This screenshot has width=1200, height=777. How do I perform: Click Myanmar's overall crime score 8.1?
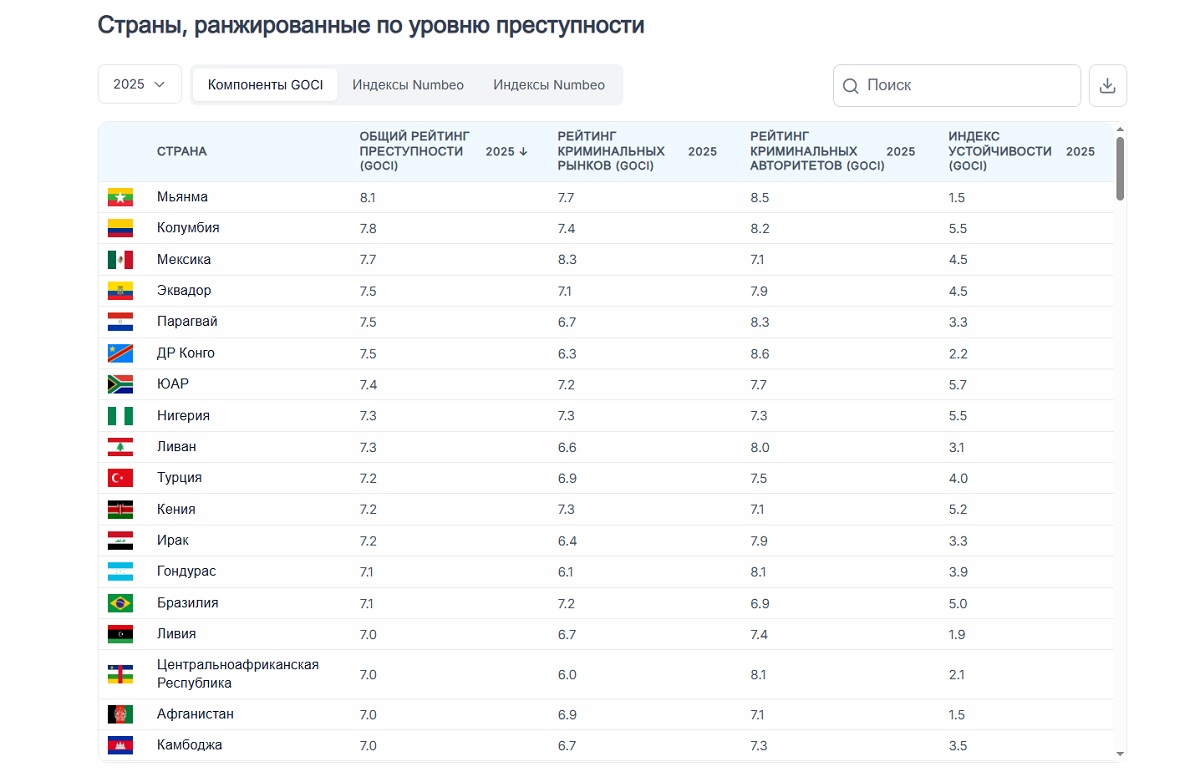pos(368,197)
